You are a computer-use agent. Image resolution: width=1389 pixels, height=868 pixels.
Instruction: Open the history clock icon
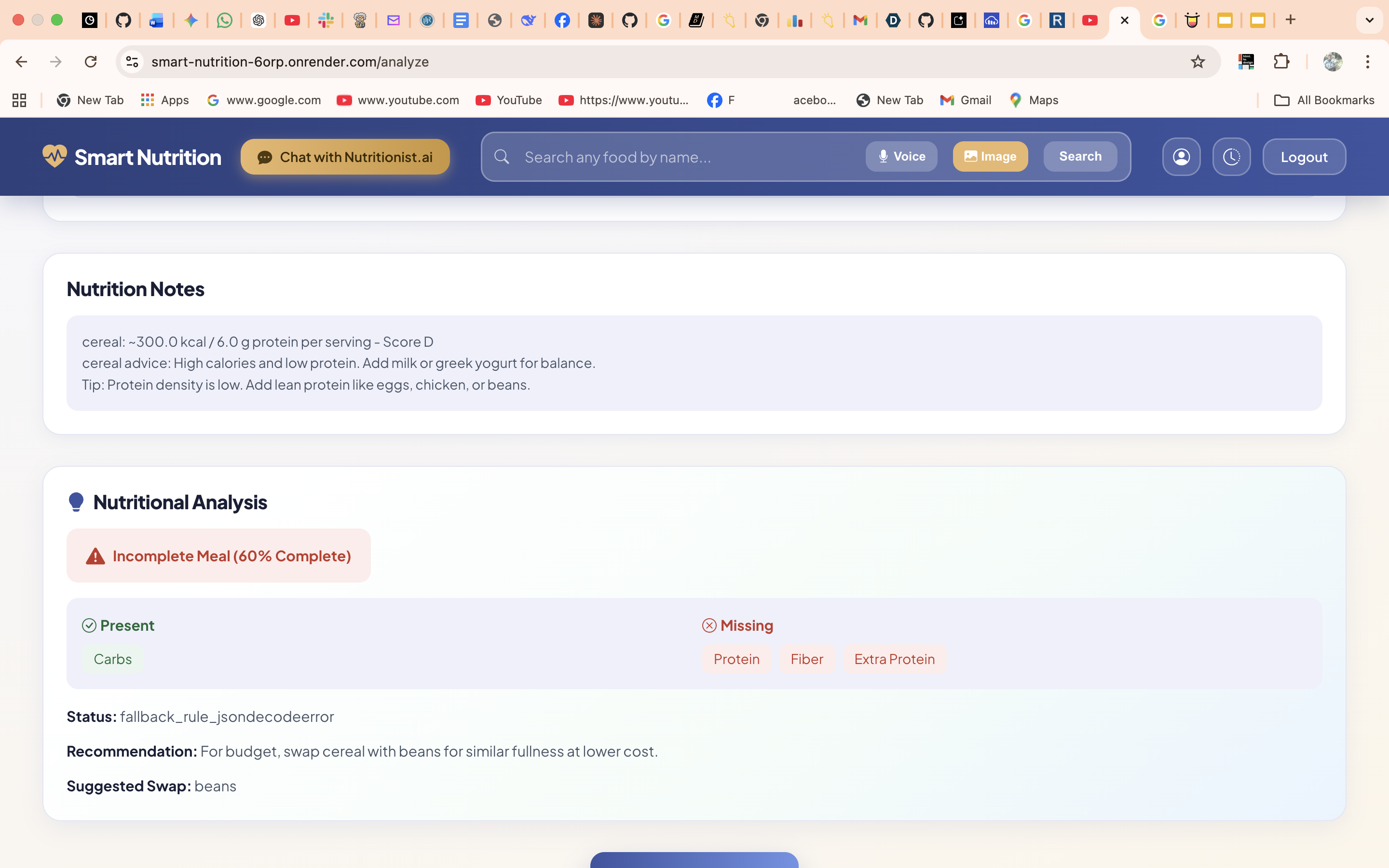(1231, 157)
